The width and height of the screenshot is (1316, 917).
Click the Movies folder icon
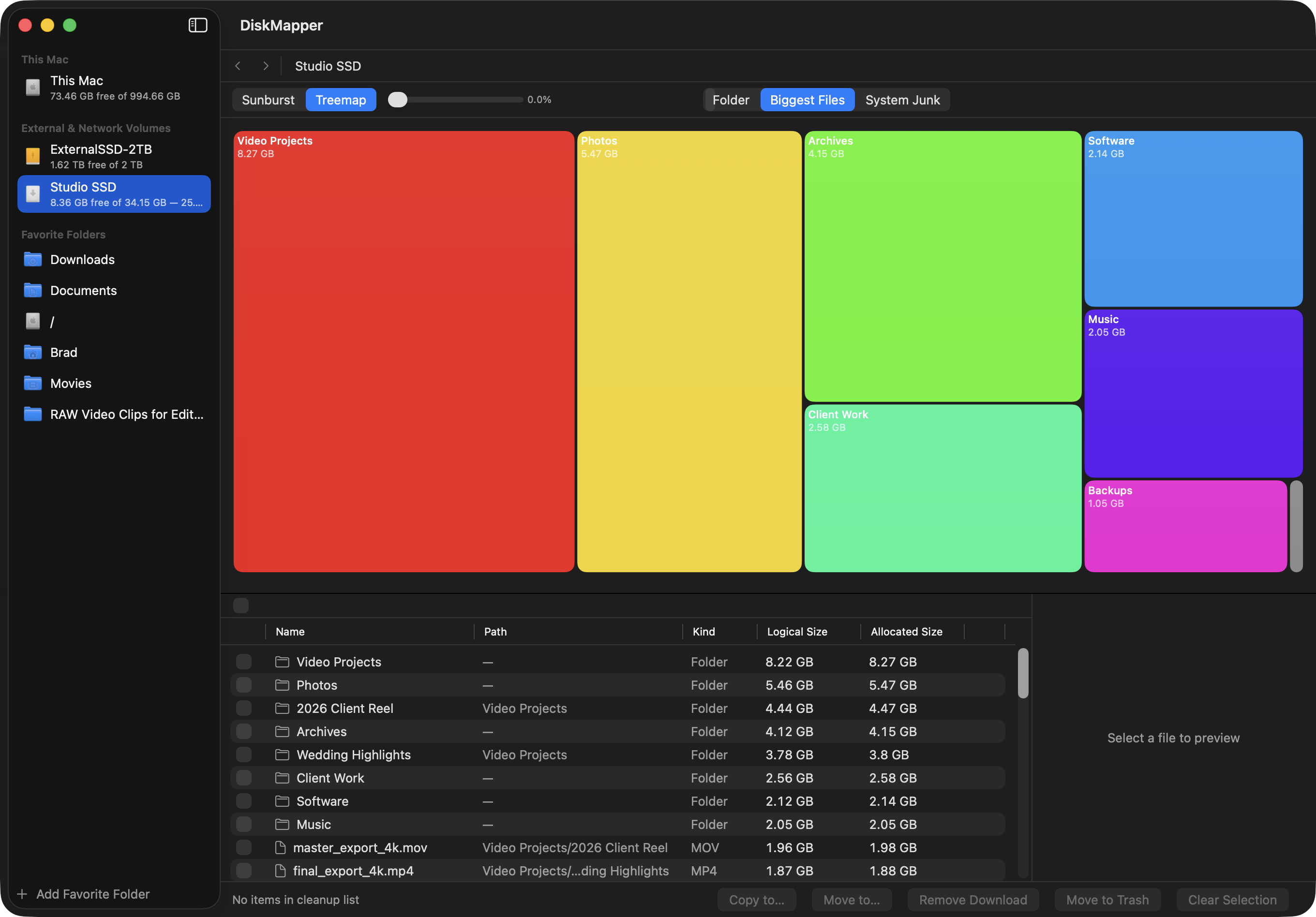[33, 384]
